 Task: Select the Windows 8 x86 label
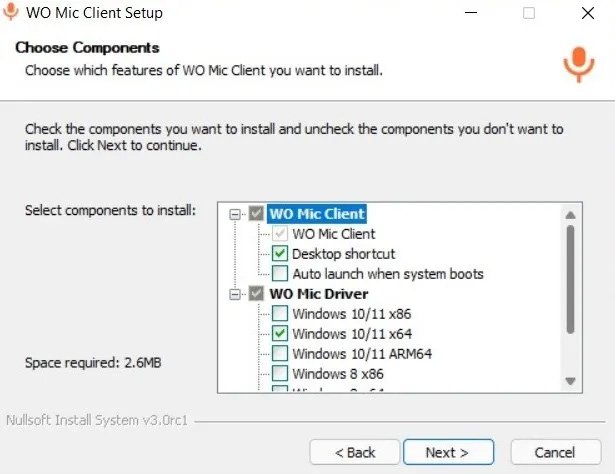tap(338, 374)
